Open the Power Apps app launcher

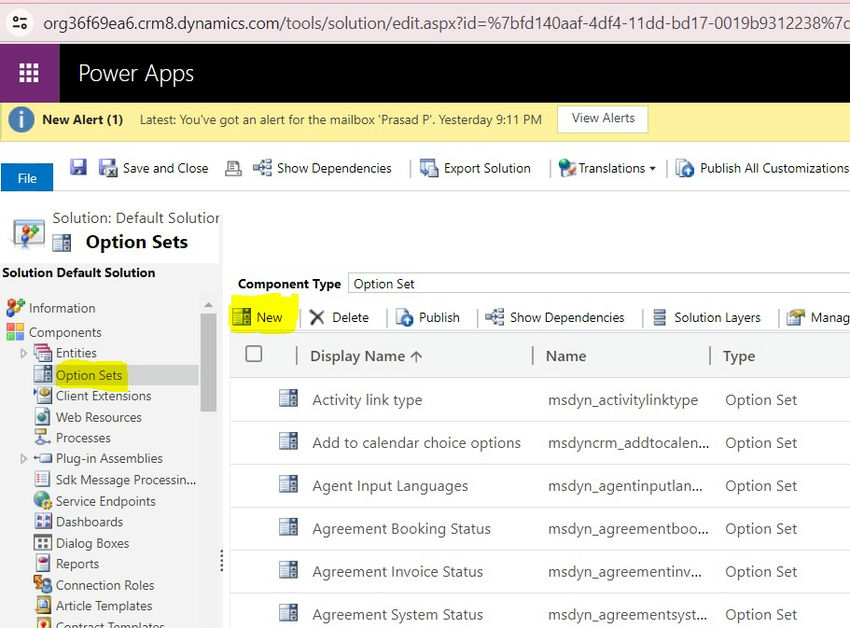29,74
